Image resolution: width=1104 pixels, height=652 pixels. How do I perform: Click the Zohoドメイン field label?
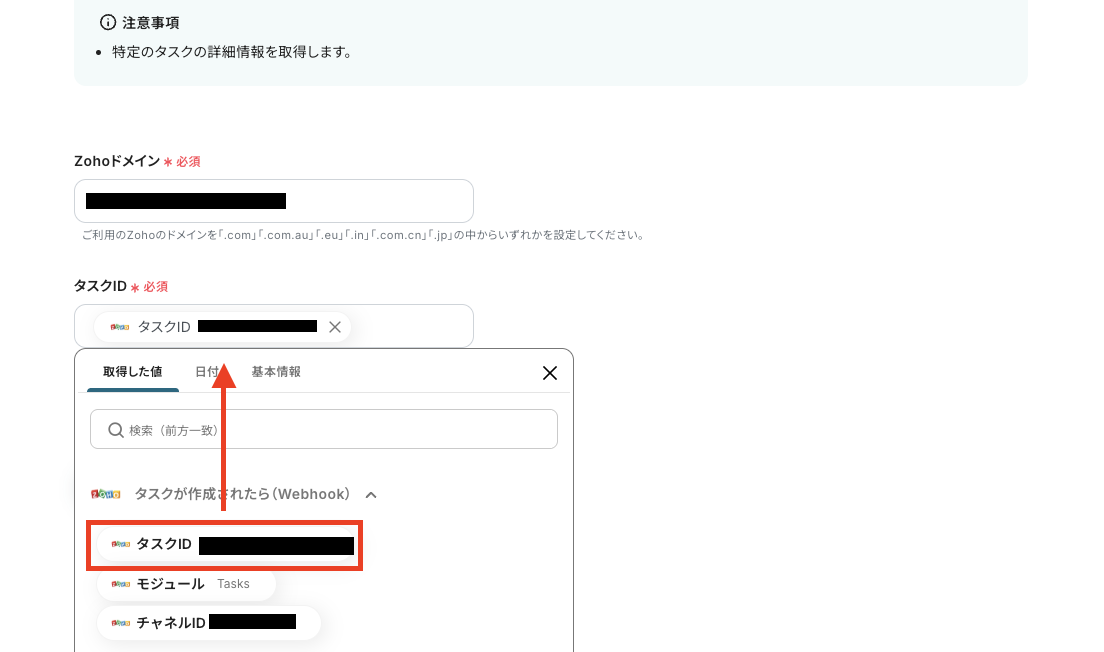click(x=118, y=161)
